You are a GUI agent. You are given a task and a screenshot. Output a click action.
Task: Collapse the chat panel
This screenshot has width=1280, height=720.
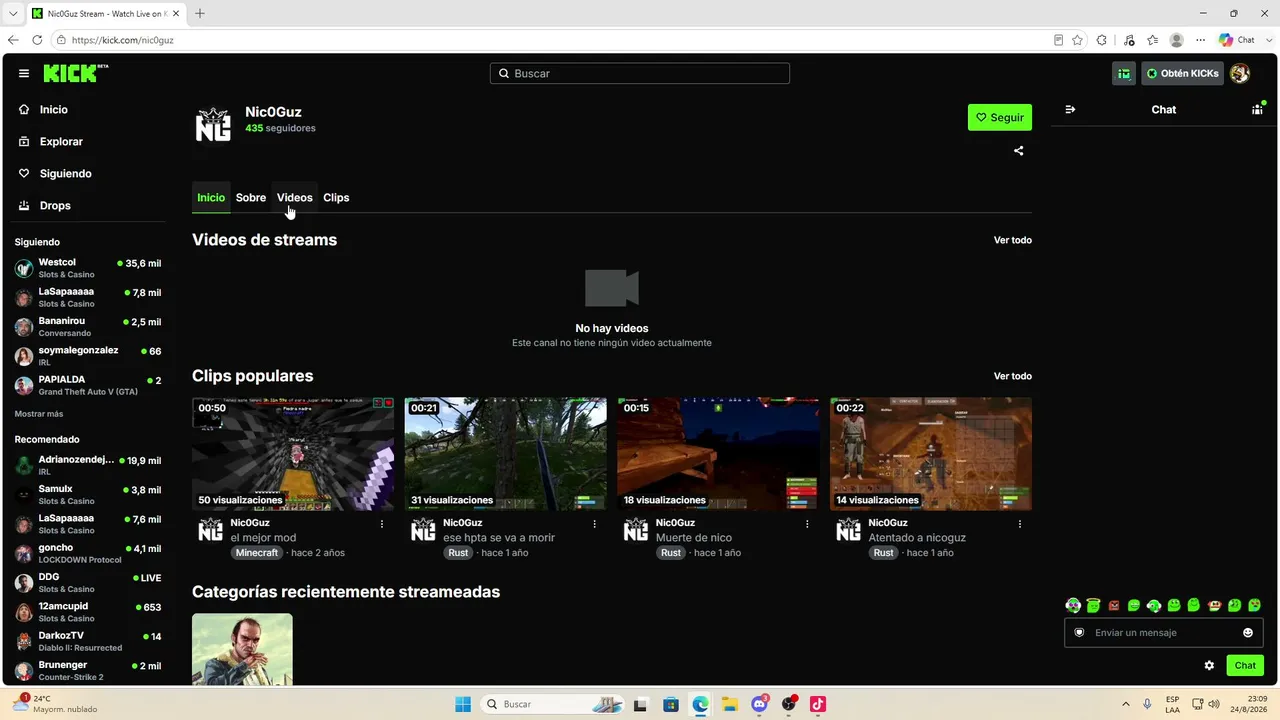1070,109
